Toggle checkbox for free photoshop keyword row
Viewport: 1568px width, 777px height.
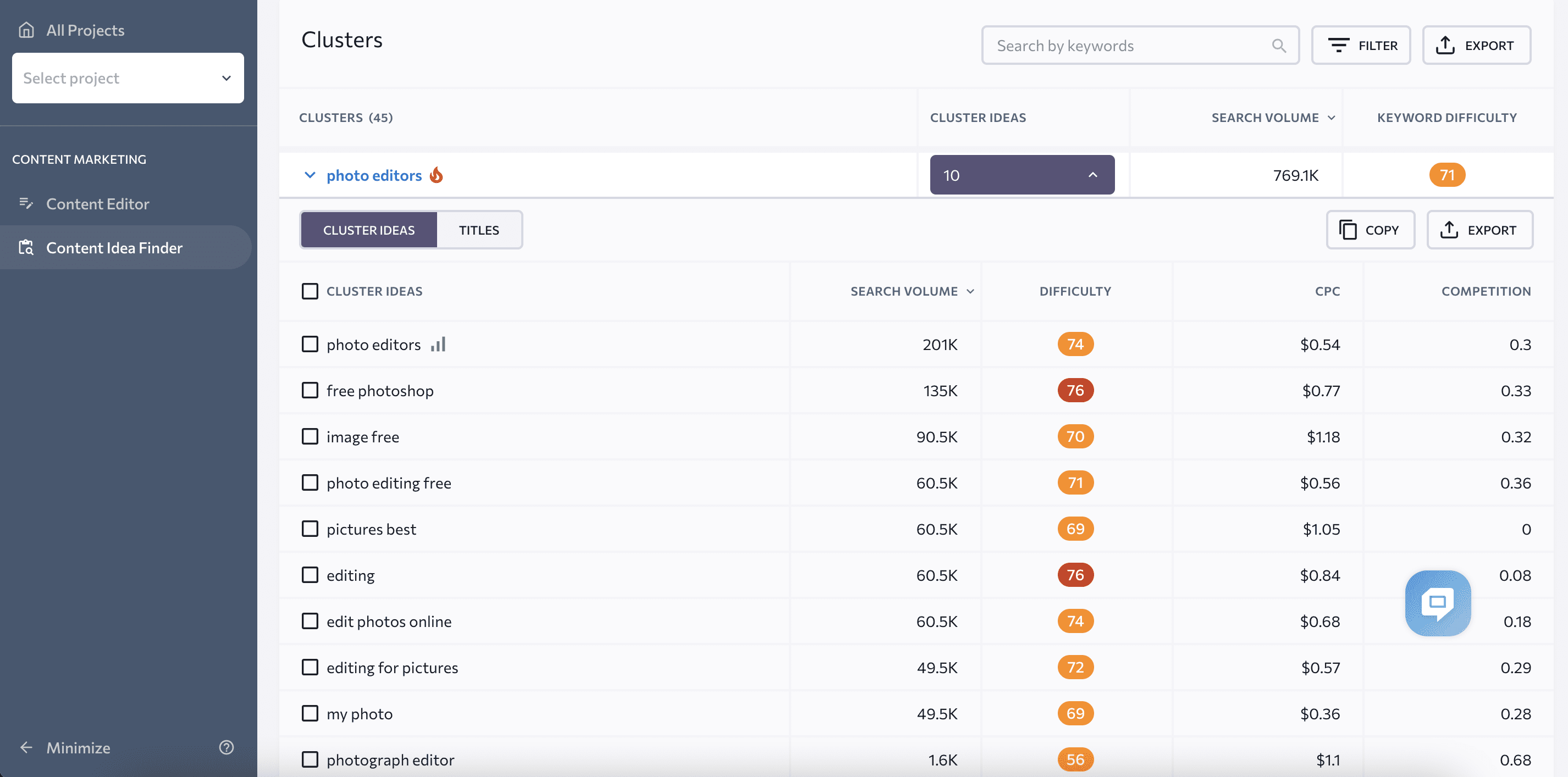click(x=310, y=389)
